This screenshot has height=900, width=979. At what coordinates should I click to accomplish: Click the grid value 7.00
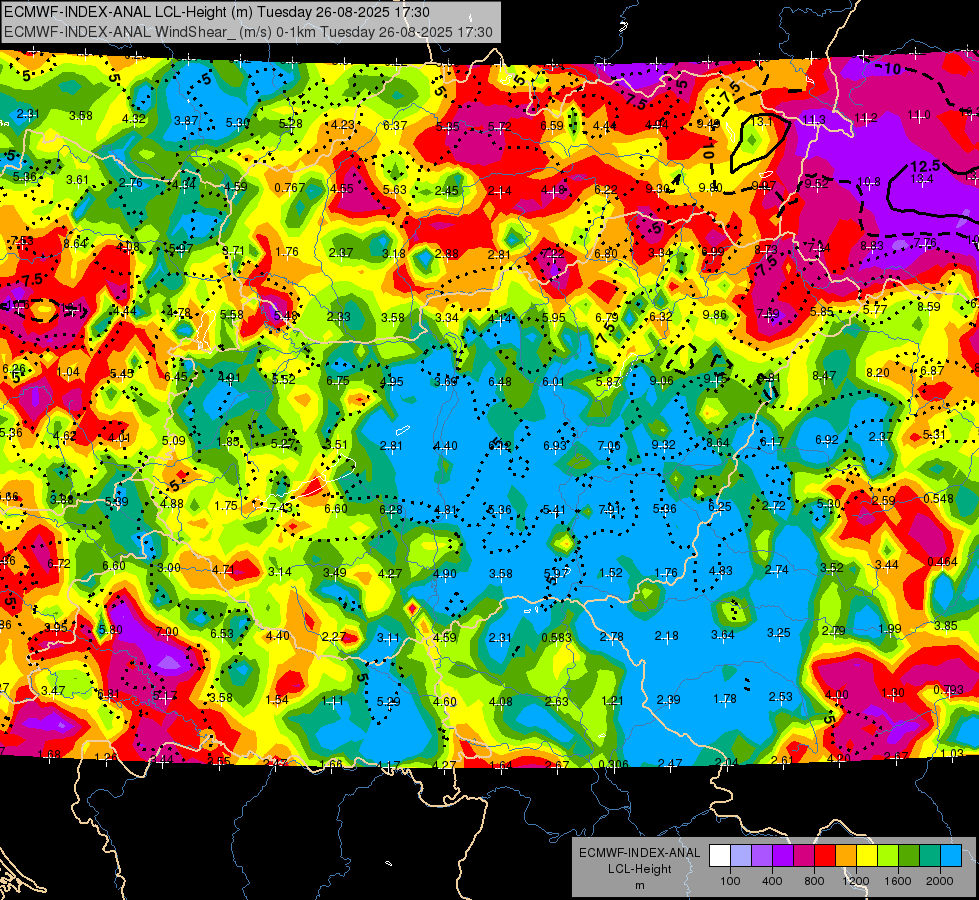pyautogui.click(x=167, y=632)
